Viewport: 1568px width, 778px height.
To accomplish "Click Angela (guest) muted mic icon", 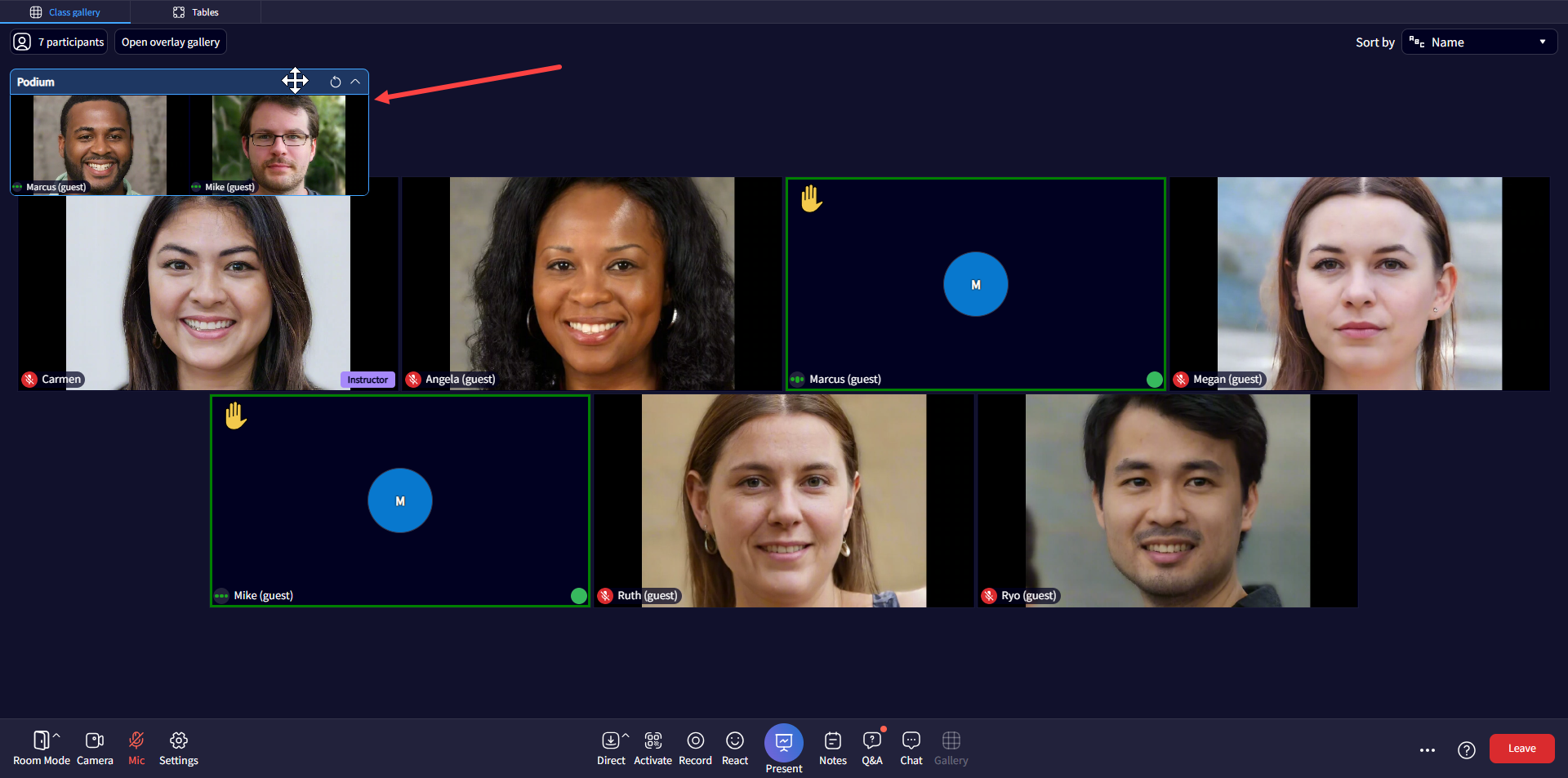I will point(413,380).
